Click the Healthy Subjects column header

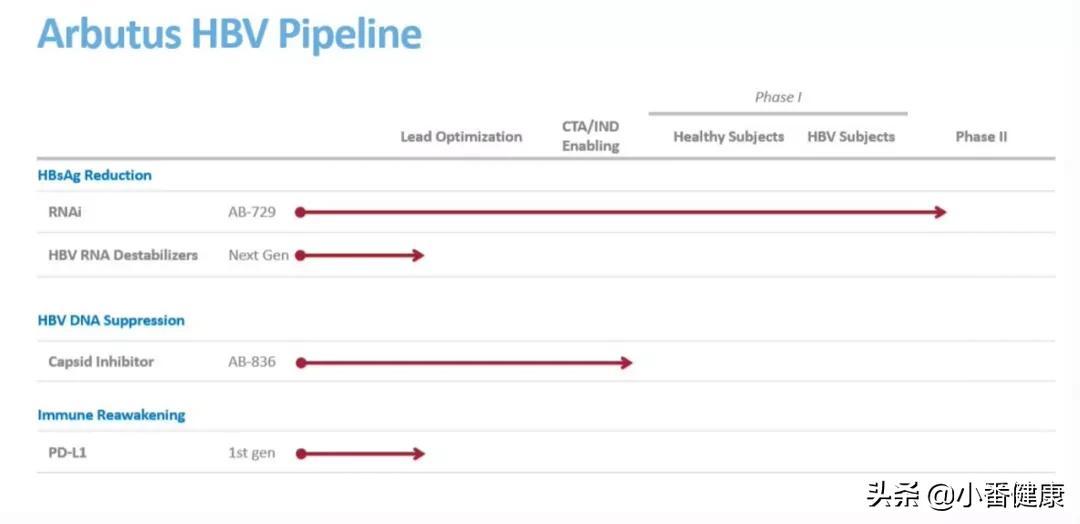pos(729,137)
